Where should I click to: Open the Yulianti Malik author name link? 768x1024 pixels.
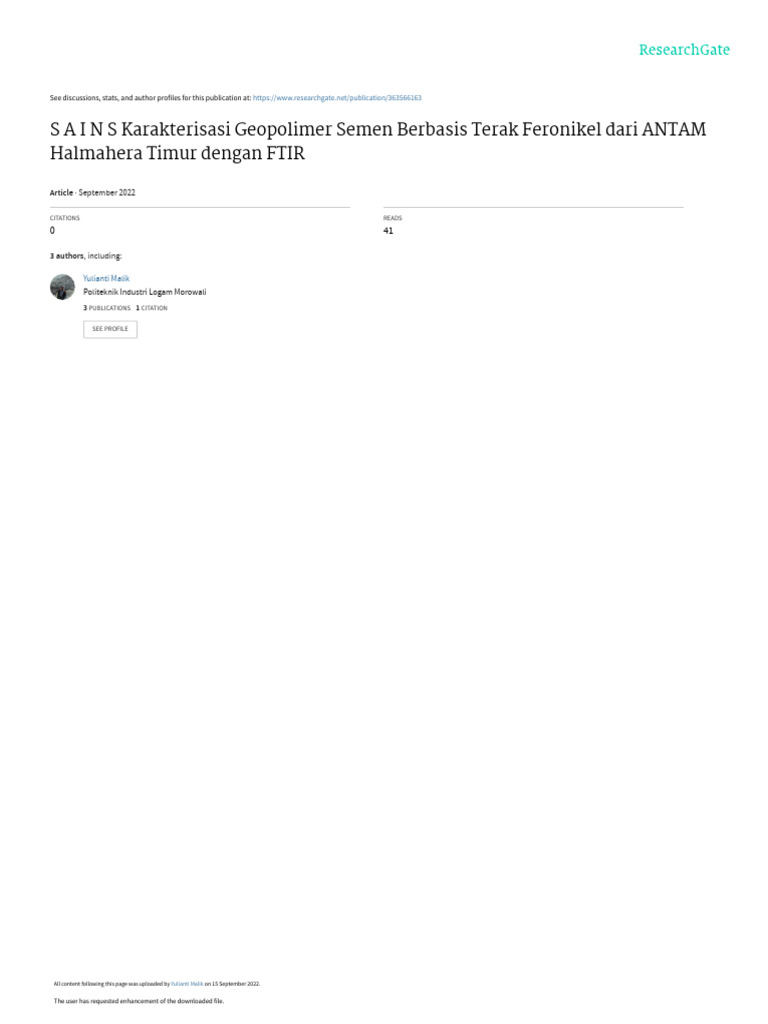click(106, 278)
